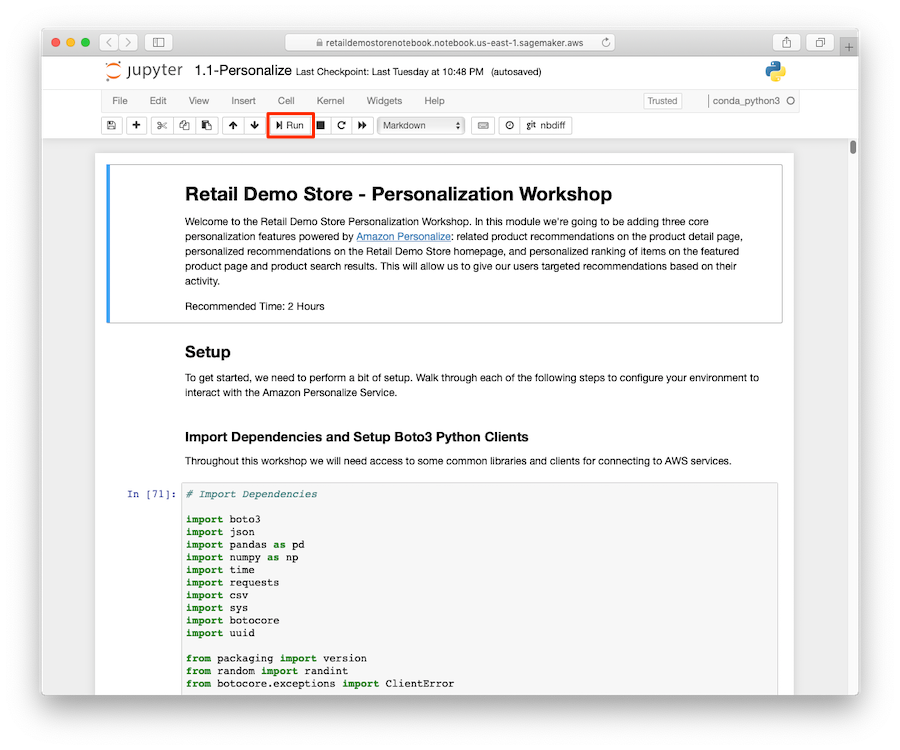The height and width of the screenshot is (750, 900).
Task: Interrupt the kernel with stop icon
Action: tap(321, 125)
